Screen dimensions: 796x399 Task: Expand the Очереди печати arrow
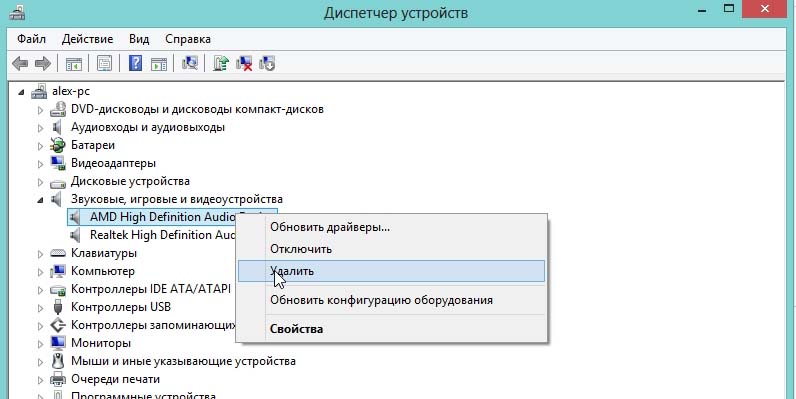[41, 380]
